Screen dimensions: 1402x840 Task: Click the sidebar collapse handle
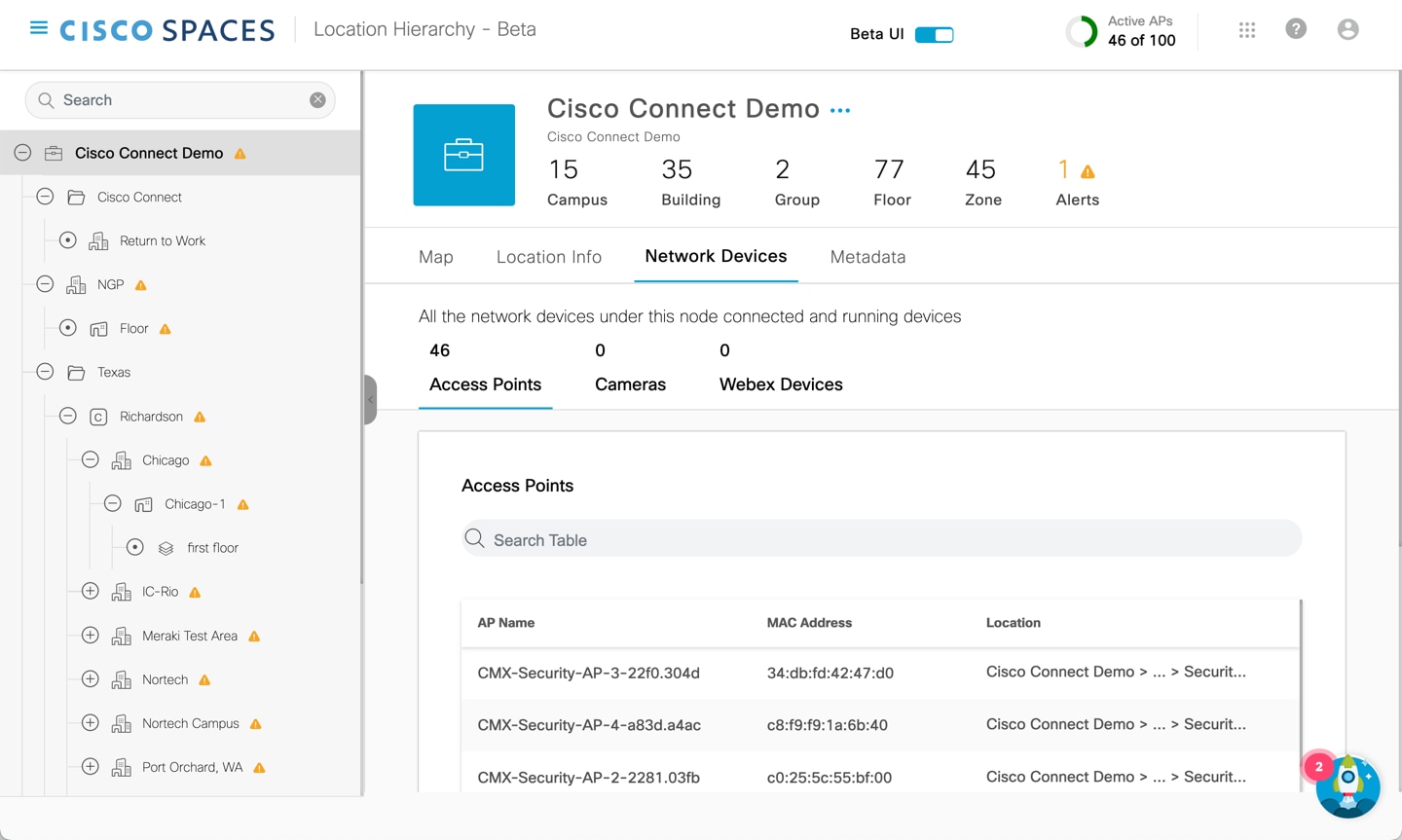tap(370, 400)
